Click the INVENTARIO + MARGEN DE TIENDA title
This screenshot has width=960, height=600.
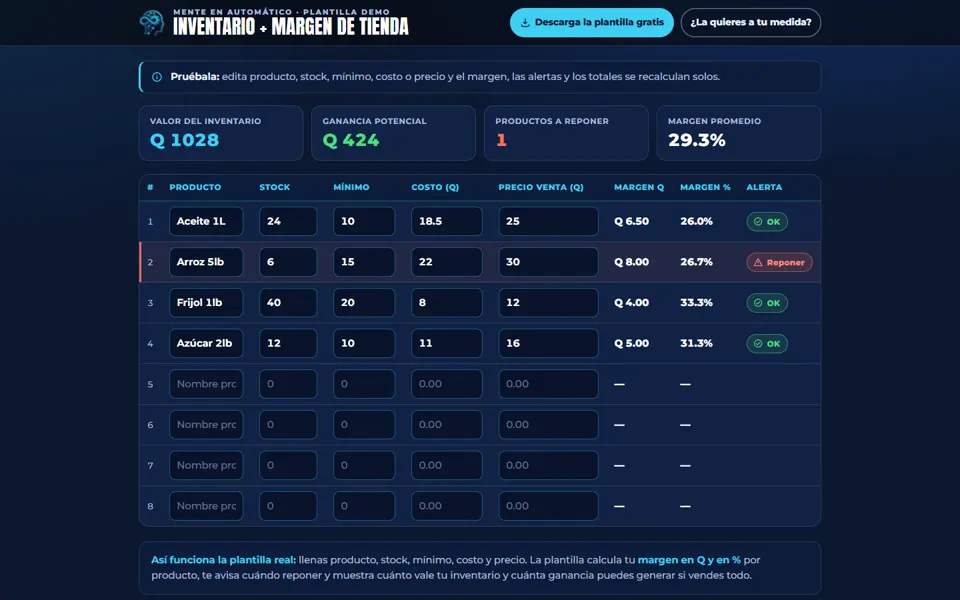[291, 26]
